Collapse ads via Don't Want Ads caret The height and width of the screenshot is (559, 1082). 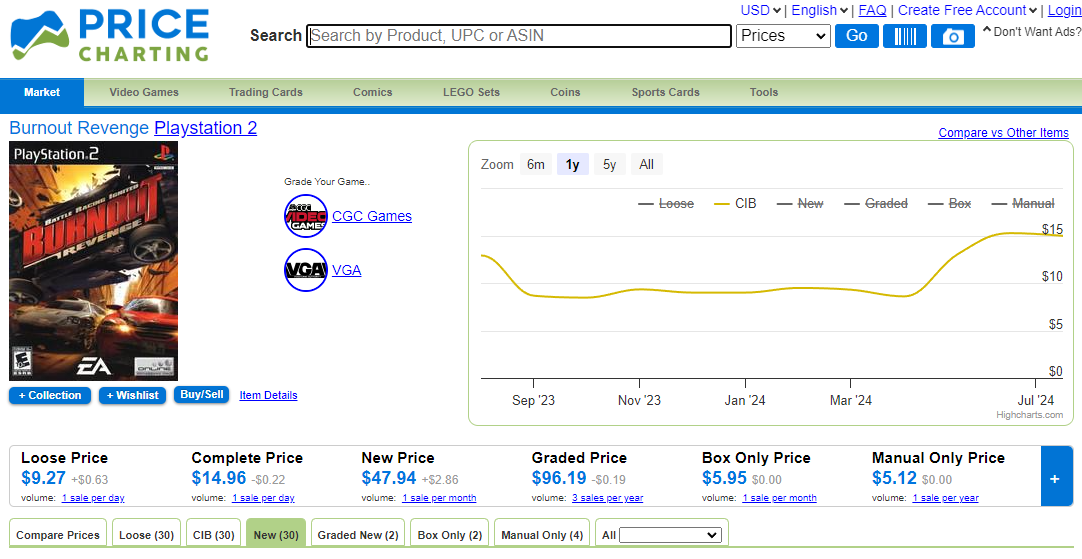[986, 30]
